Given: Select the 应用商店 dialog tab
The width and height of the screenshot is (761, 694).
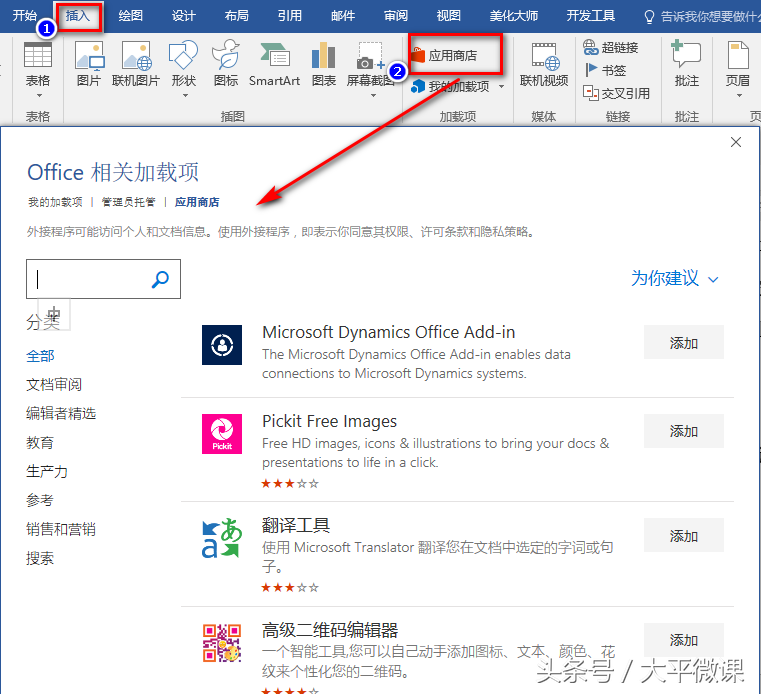Looking at the screenshot, I should (197, 202).
